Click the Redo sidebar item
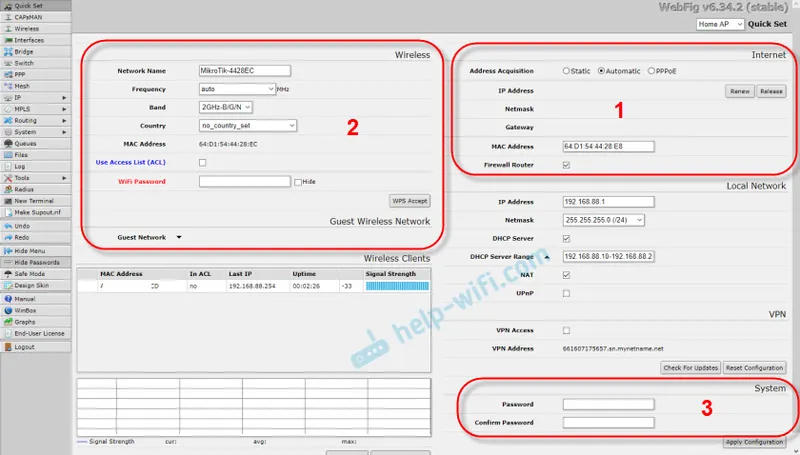Viewport: 800px width, 455px height. click(x=36, y=237)
